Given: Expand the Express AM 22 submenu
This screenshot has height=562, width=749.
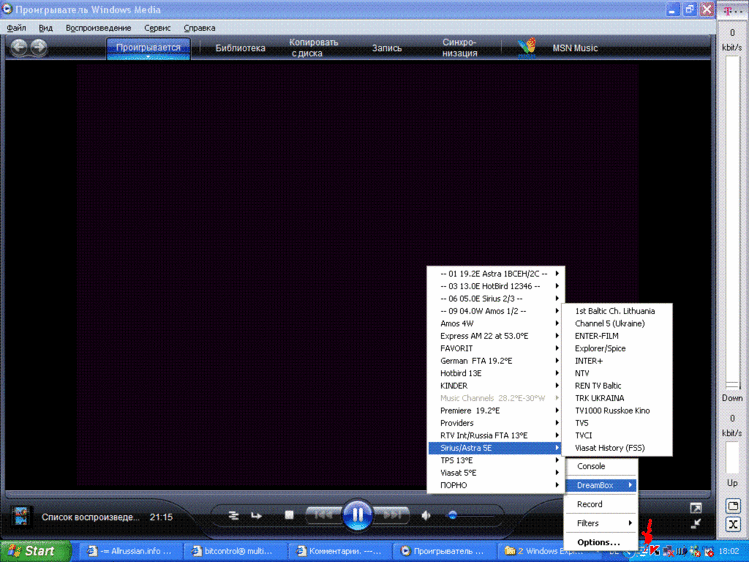Looking at the screenshot, I should (496, 336).
